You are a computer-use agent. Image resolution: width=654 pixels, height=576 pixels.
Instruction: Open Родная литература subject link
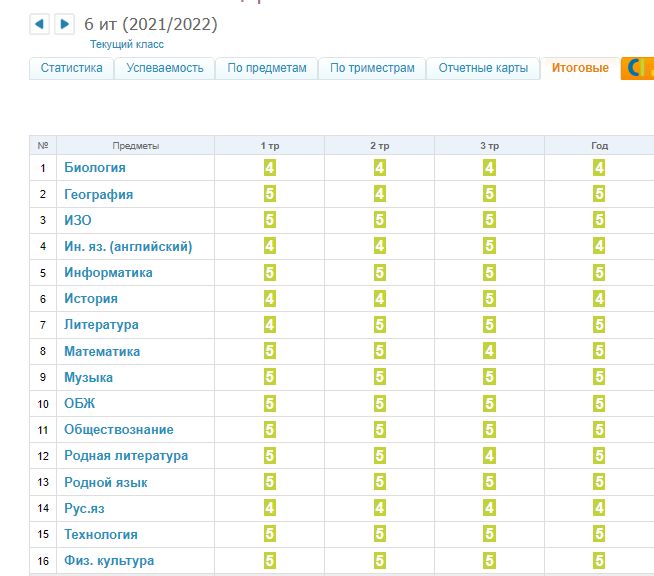[x=126, y=456]
